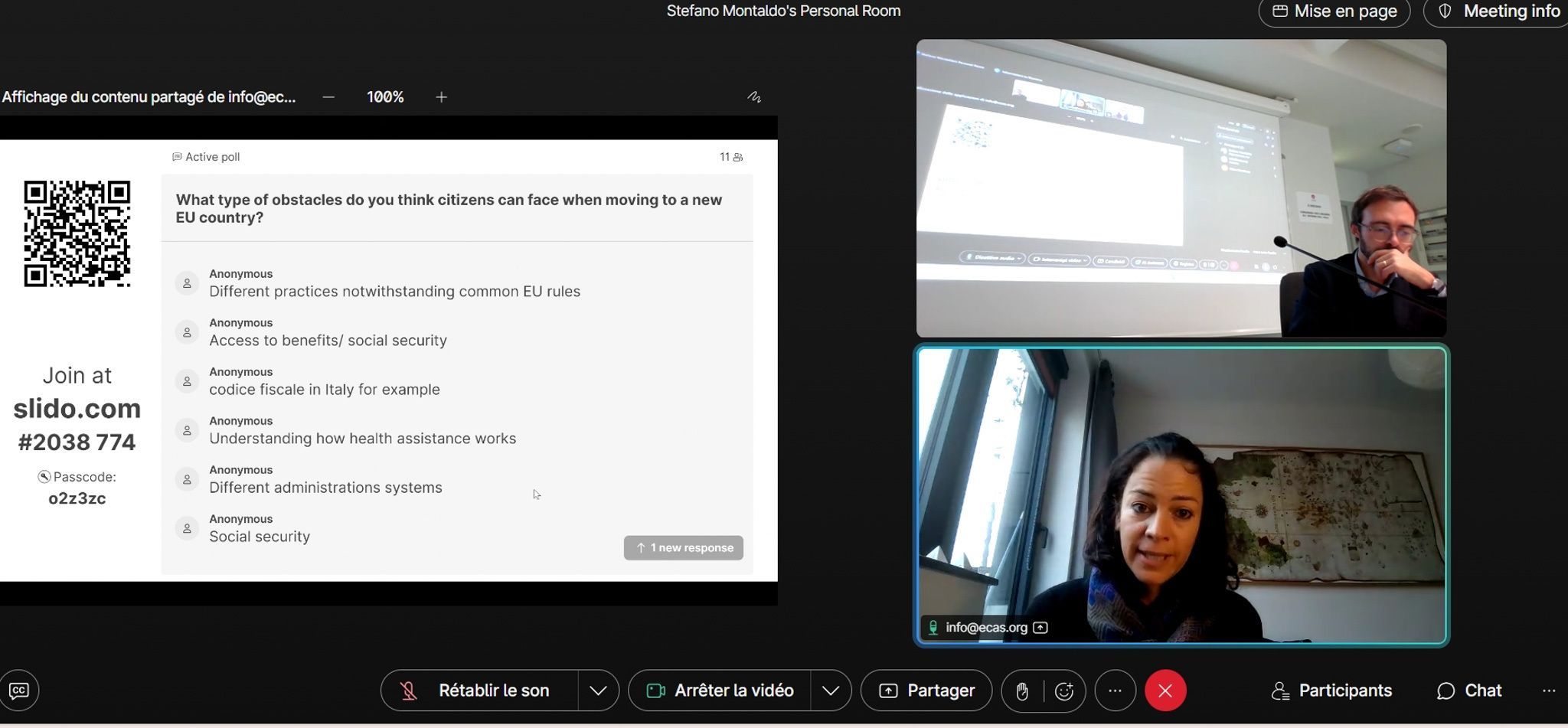Open the Participants panel
1568x728 pixels.
[x=1331, y=690]
